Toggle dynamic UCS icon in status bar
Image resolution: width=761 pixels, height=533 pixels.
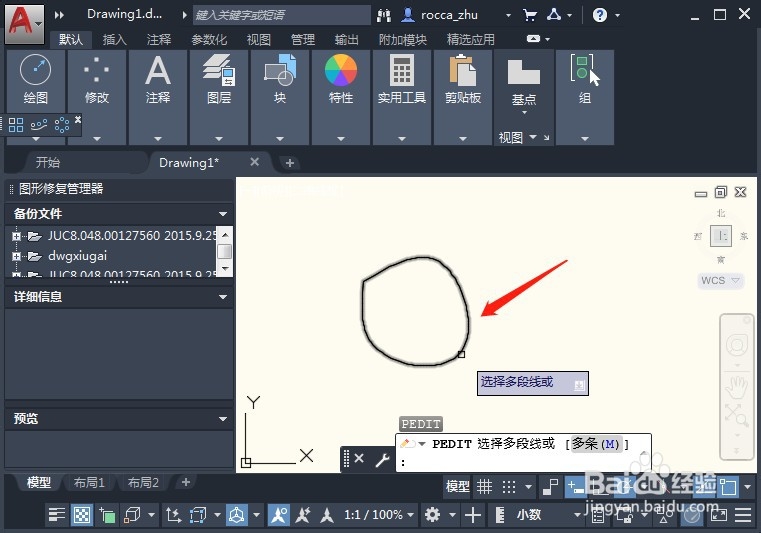173,515
